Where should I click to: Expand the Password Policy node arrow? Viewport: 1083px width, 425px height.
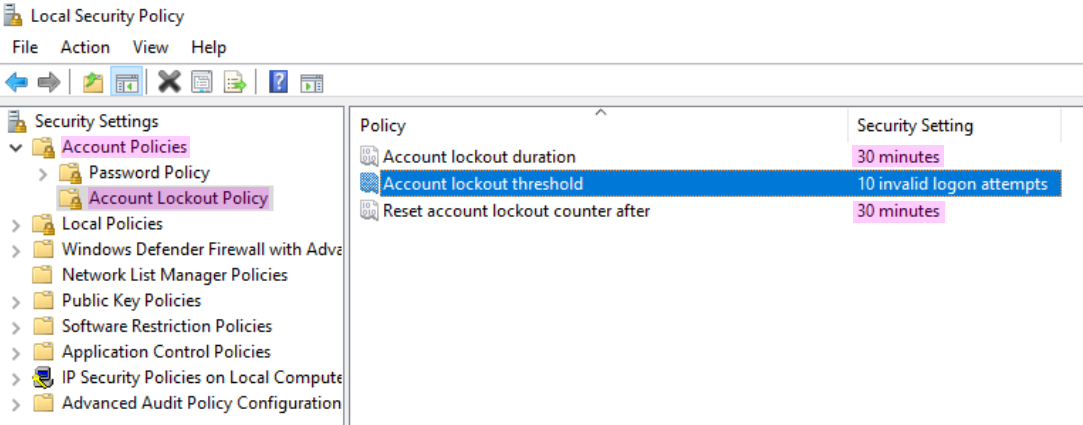(x=44, y=173)
